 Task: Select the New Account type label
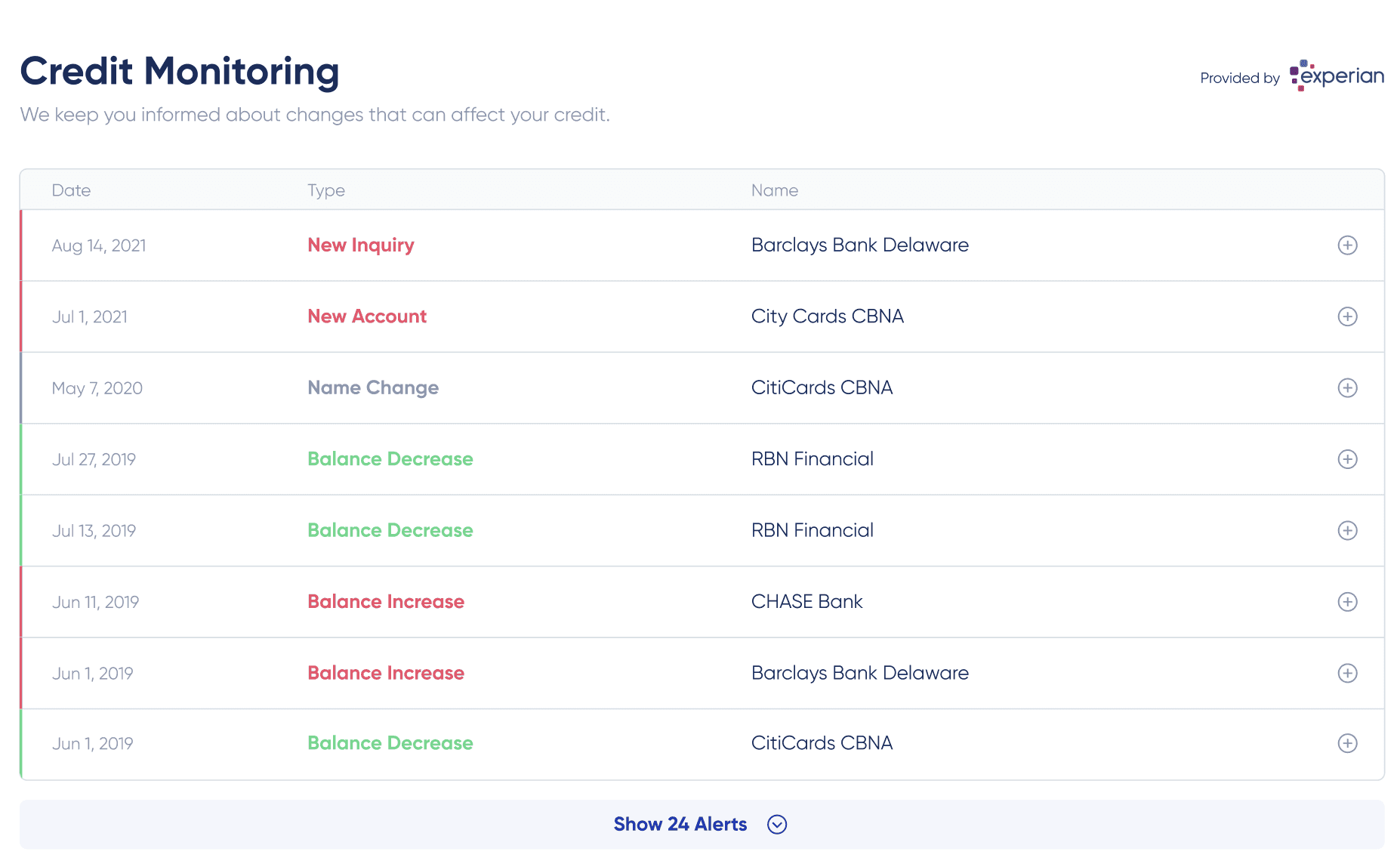367,316
